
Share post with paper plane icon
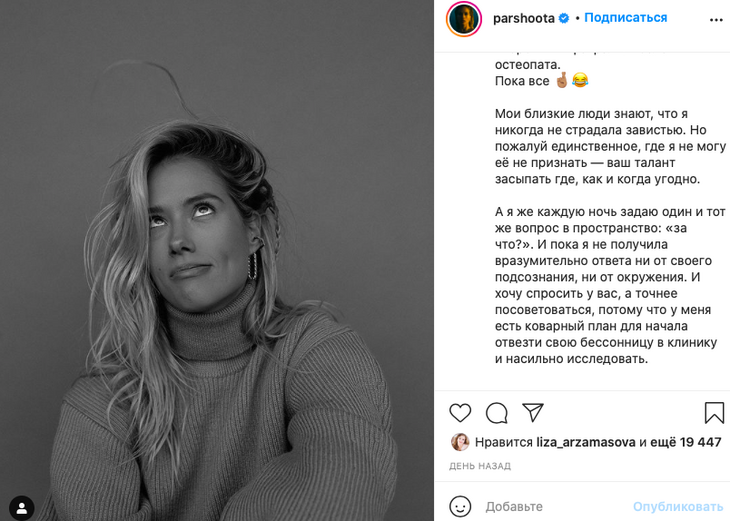pyautogui.click(x=533, y=412)
